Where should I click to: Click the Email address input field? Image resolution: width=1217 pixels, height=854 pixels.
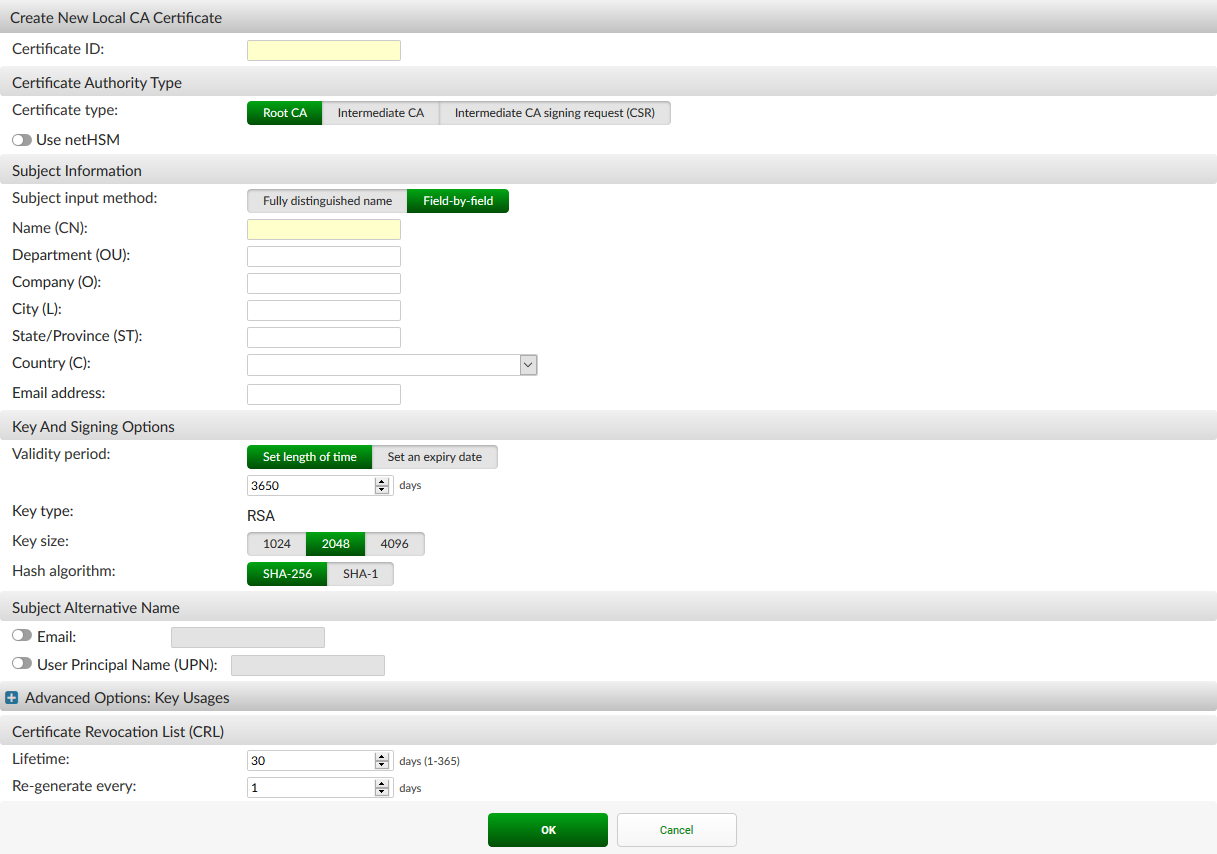click(x=324, y=394)
